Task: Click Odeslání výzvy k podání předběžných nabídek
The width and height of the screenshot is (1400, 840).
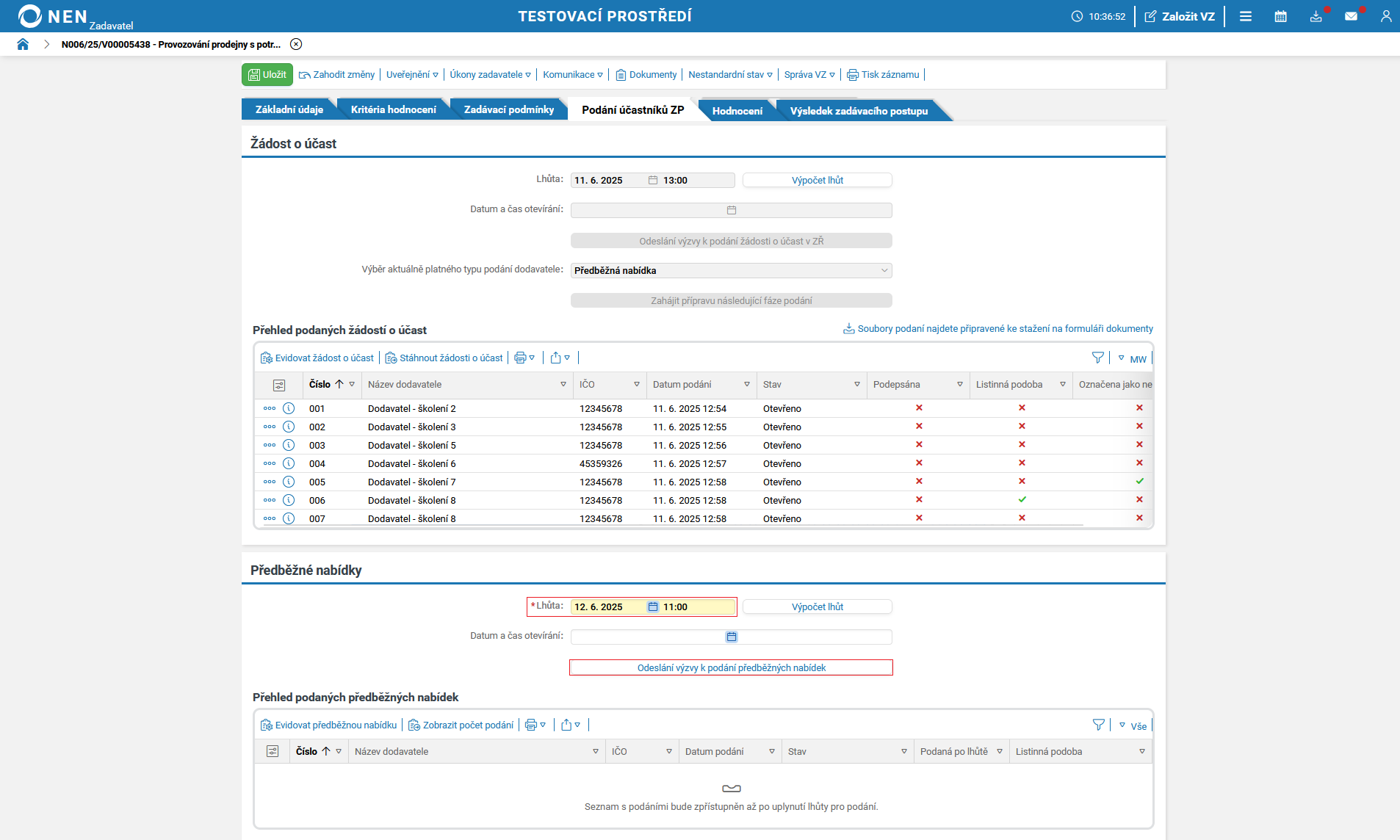Action: click(x=731, y=667)
